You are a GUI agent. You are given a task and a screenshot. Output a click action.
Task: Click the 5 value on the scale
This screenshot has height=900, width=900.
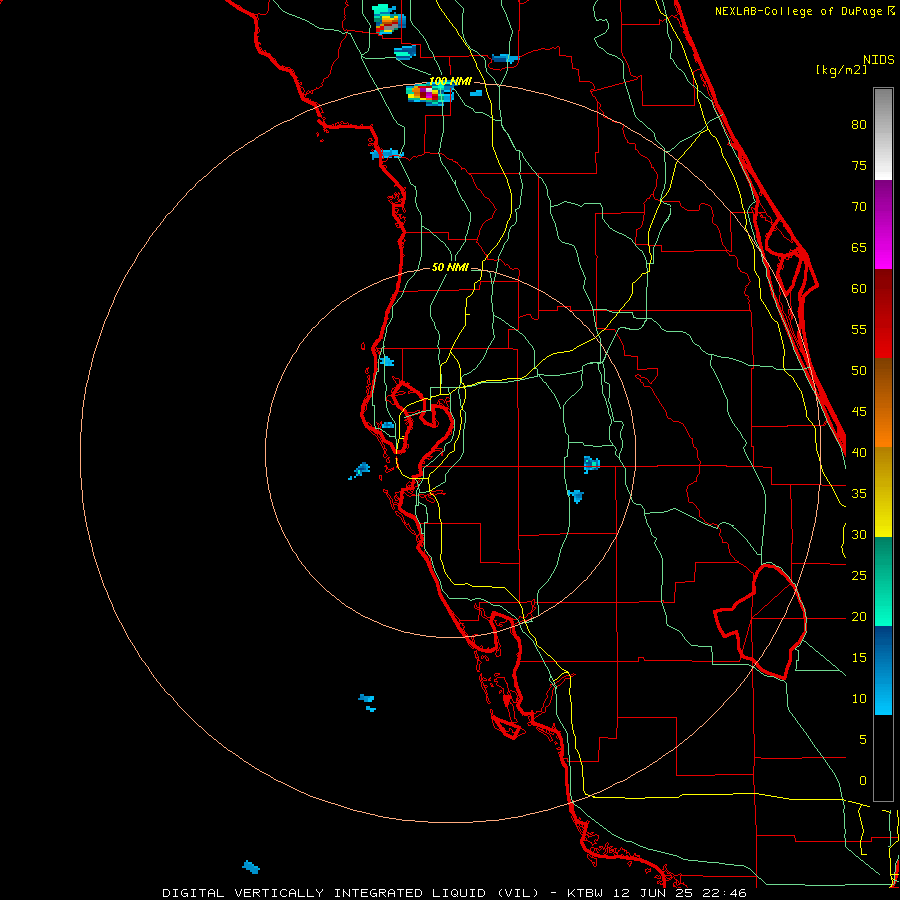point(863,740)
